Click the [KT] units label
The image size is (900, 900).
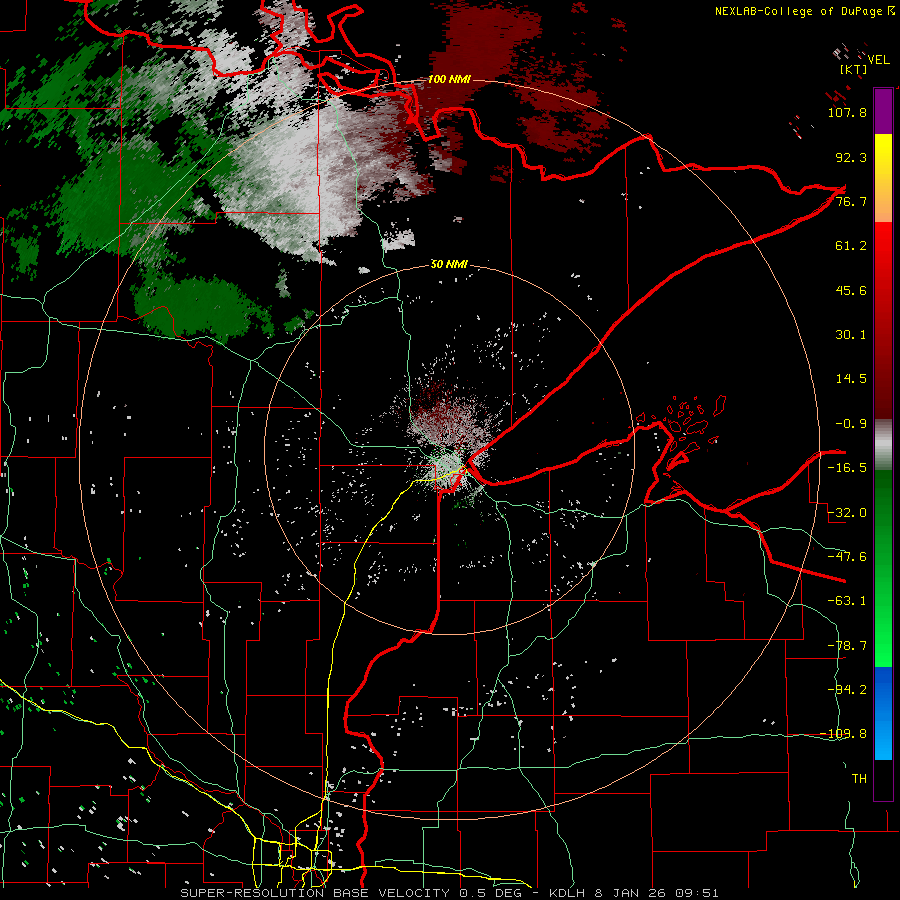click(x=853, y=69)
